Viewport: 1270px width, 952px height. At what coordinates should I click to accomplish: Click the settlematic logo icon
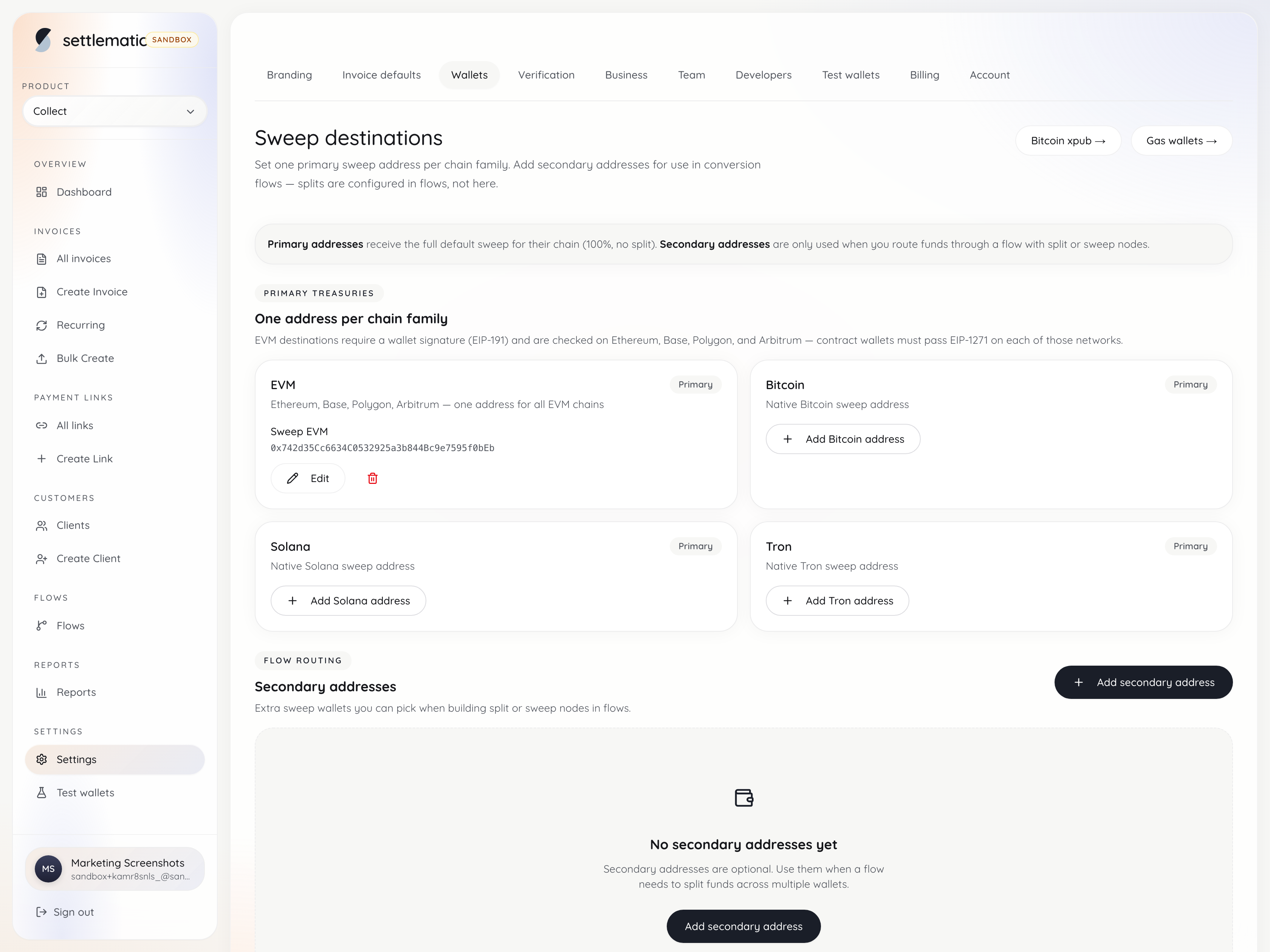[x=43, y=40]
